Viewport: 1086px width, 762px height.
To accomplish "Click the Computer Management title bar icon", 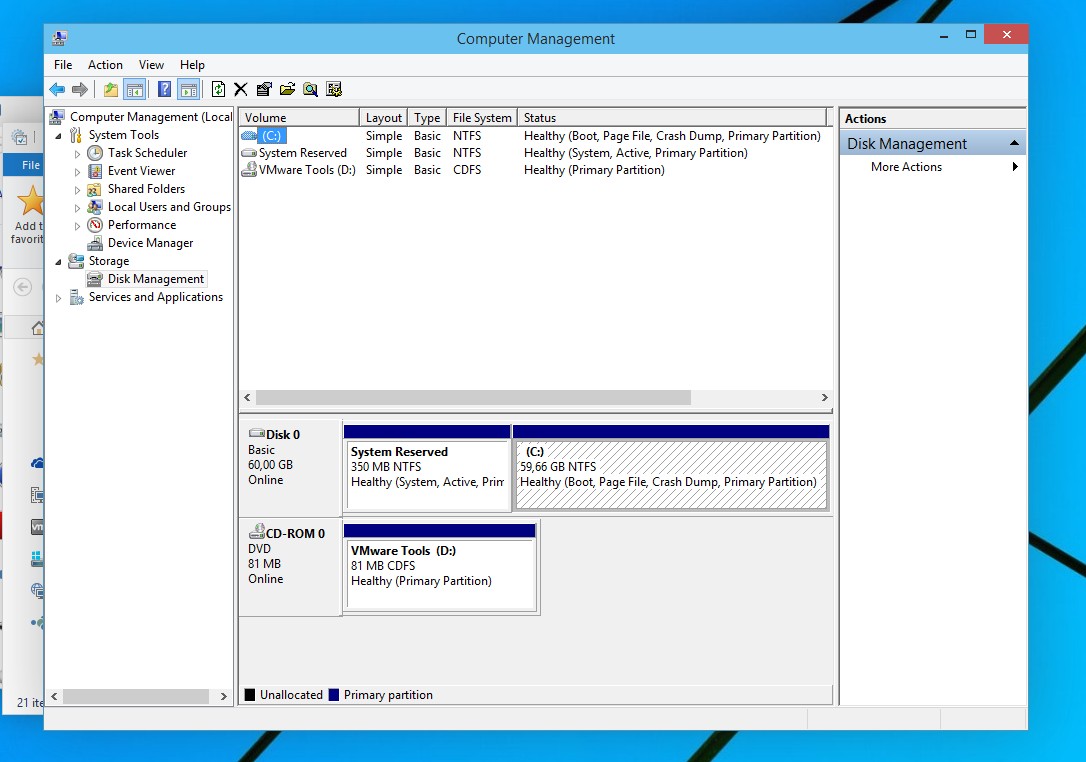I will click(x=60, y=38).
